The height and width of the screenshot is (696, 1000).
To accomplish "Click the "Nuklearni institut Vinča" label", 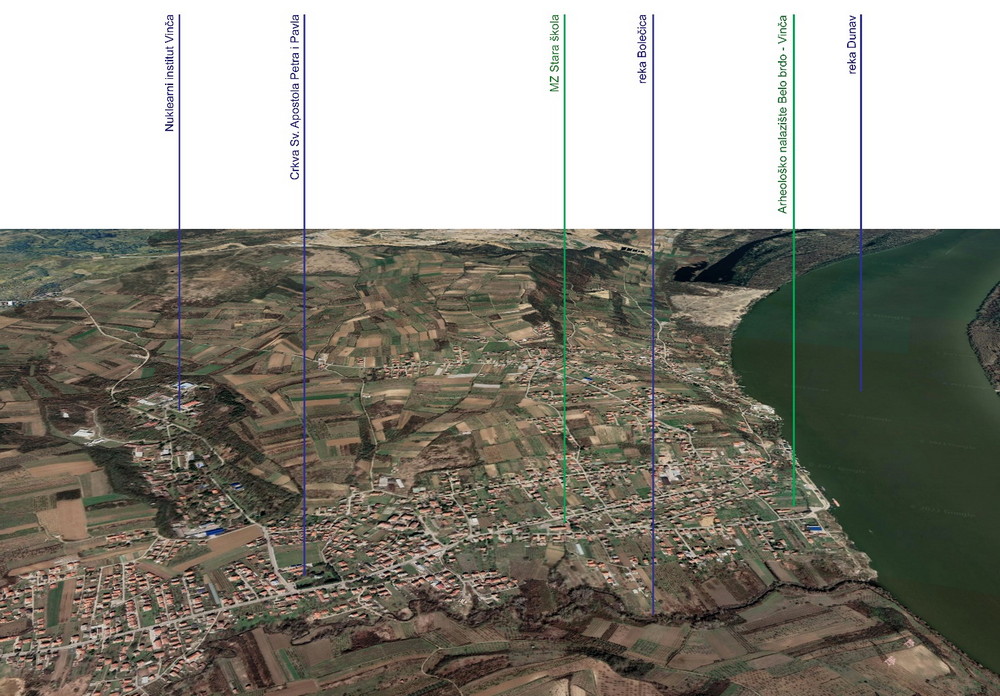I will point(170,73).
